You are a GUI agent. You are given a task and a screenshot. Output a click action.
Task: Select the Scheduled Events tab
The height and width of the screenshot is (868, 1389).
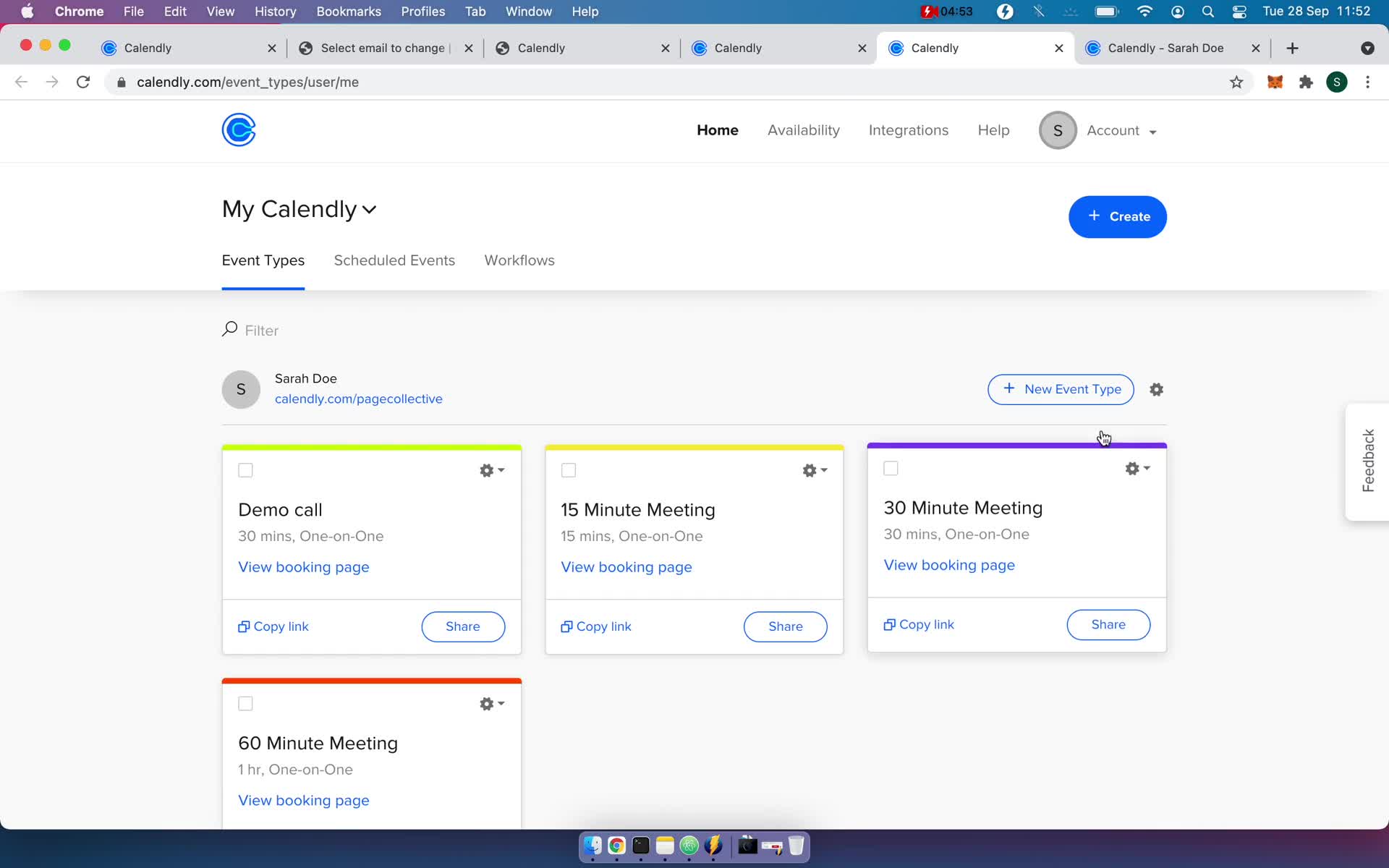point(394,260)
